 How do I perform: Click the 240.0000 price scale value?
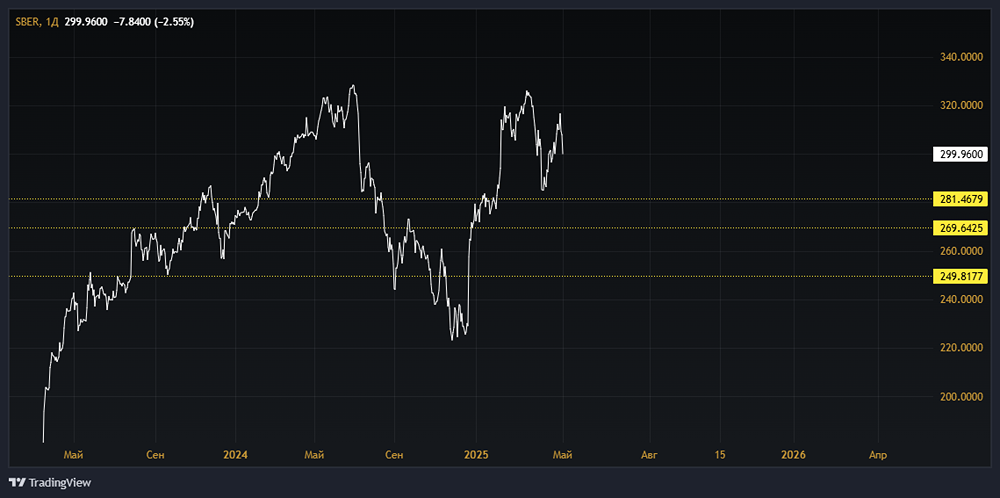pos(959,300)
